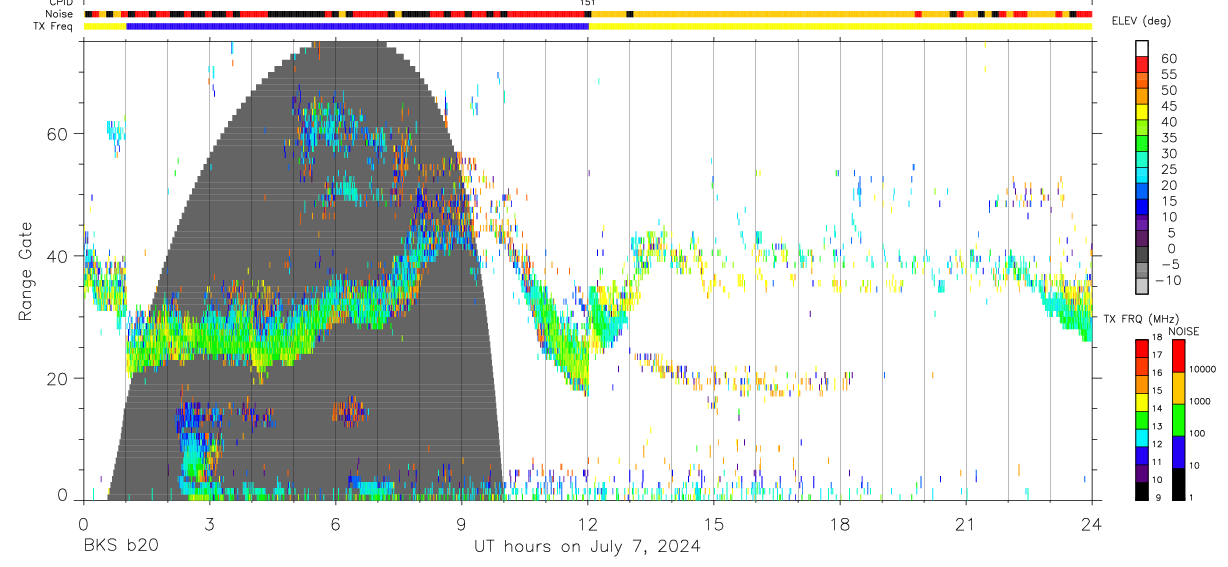This screenshot has height=567, width=1228.
Task: Click the 10000 label in NOISE legend
Action: 1204,369
